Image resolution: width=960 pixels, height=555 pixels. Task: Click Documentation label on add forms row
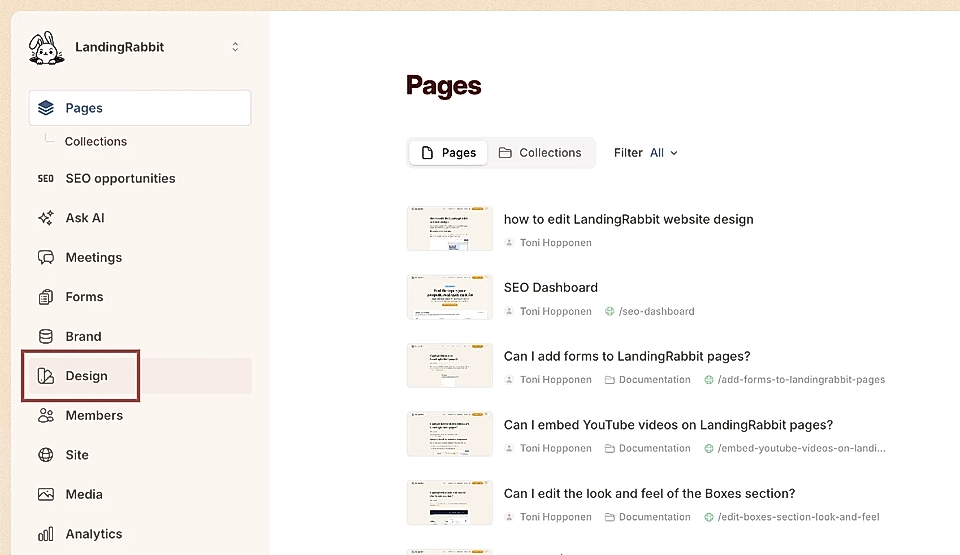point(654,380)
